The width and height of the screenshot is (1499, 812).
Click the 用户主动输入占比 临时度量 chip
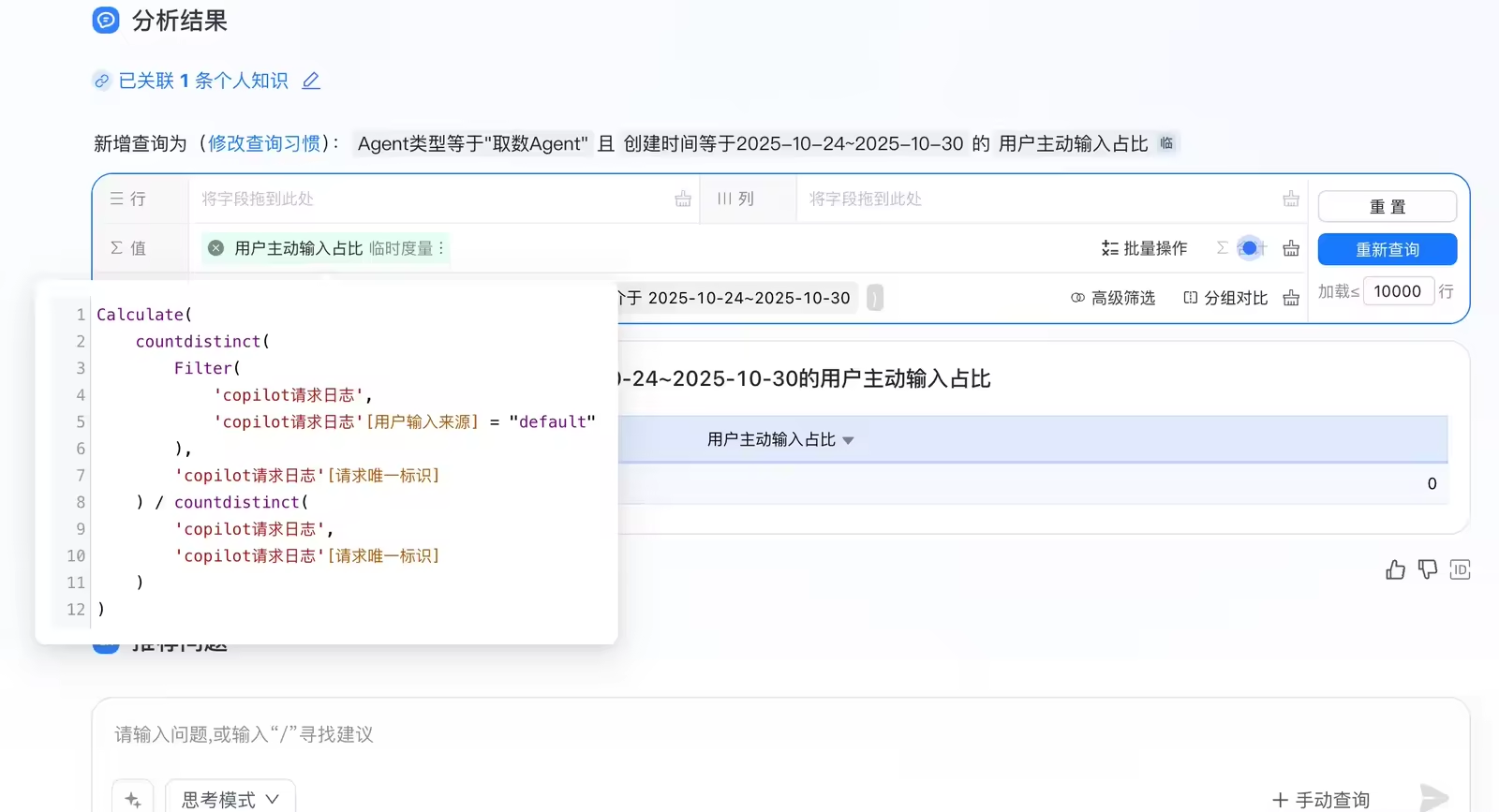coord(325,248)
